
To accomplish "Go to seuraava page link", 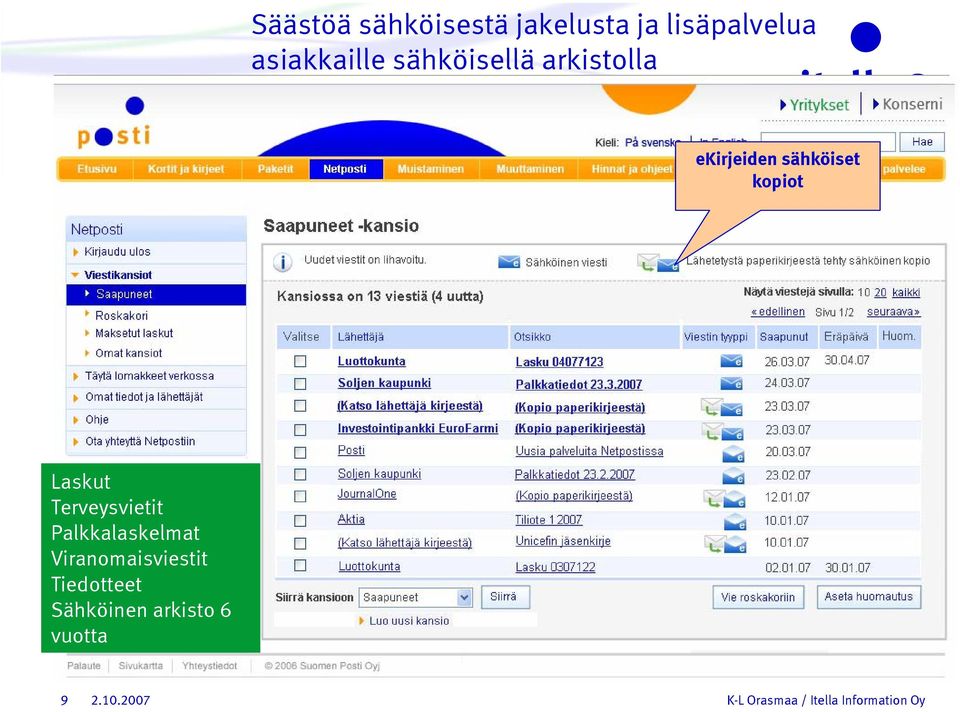I will pyautogui.click(x=893, y=312).
